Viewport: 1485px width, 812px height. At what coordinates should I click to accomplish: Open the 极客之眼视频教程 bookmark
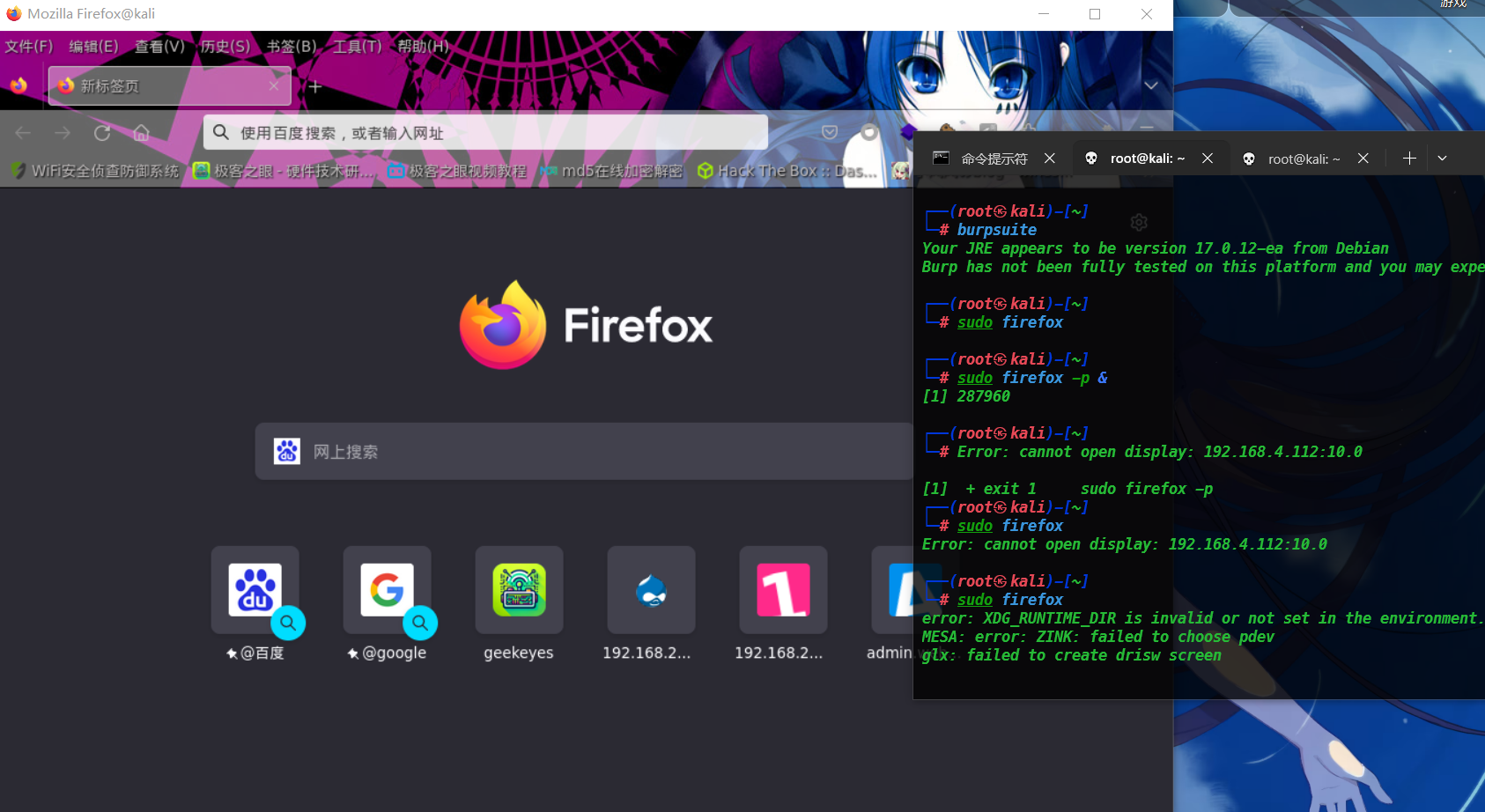tap(457, 171)
